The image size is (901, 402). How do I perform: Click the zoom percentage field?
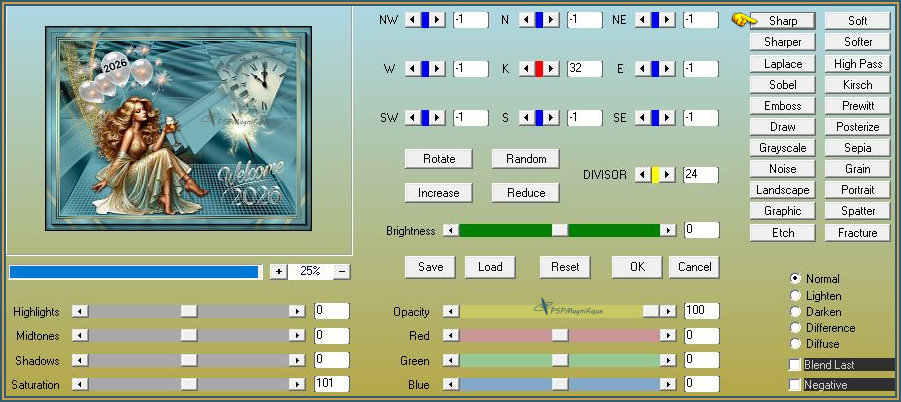point(310,272)
